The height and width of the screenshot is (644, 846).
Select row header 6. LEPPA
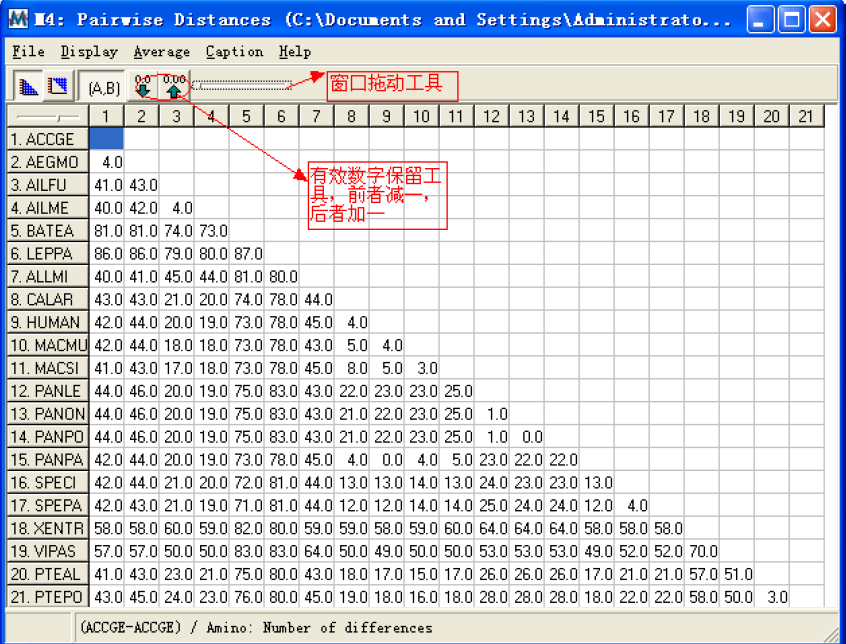47,254
